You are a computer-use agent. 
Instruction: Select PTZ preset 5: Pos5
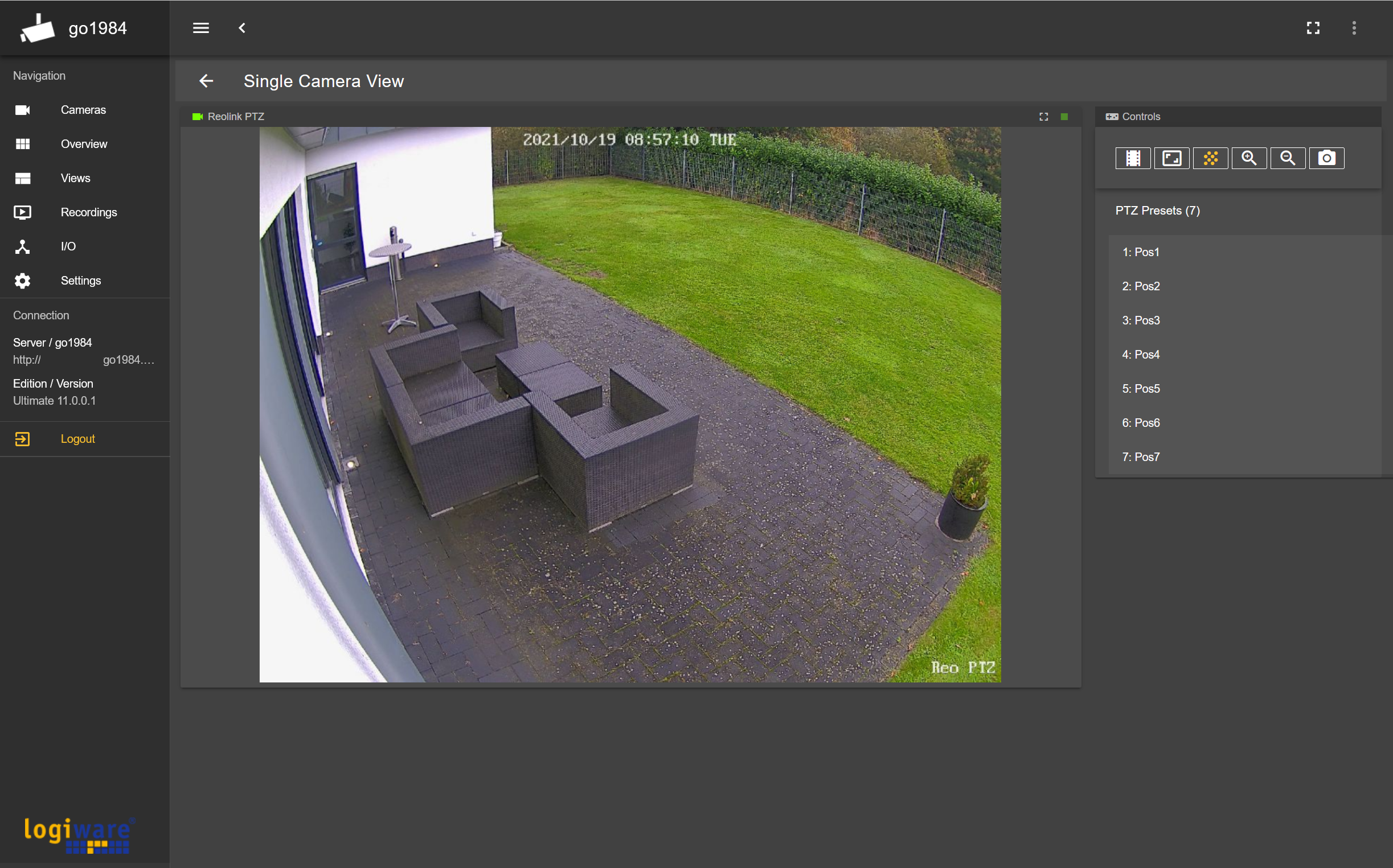point(1244,389)
